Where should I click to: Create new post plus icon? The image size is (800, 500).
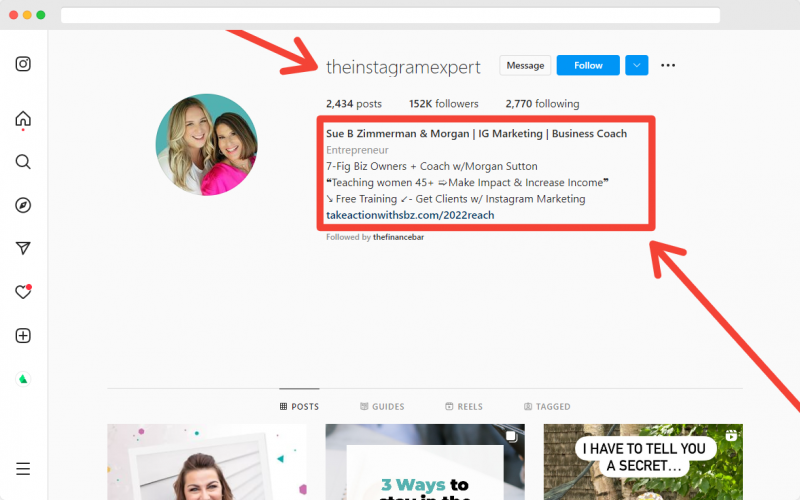click(x=23, y=336)
